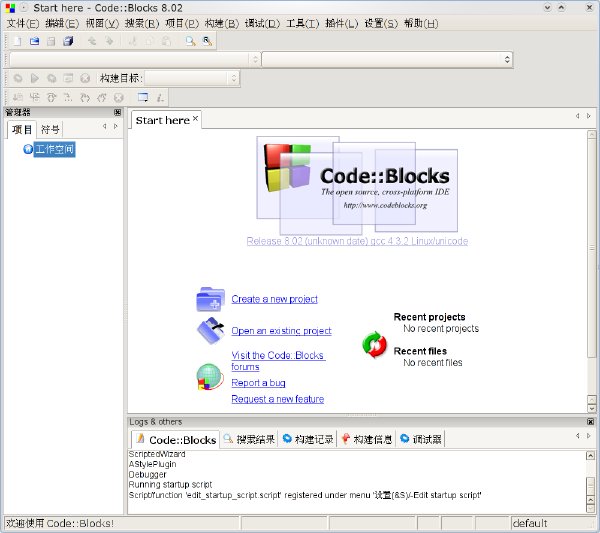Open the left code-completion combo box
Screen dimensions: 600x533
pyautogui.click(x=134, y=59)
